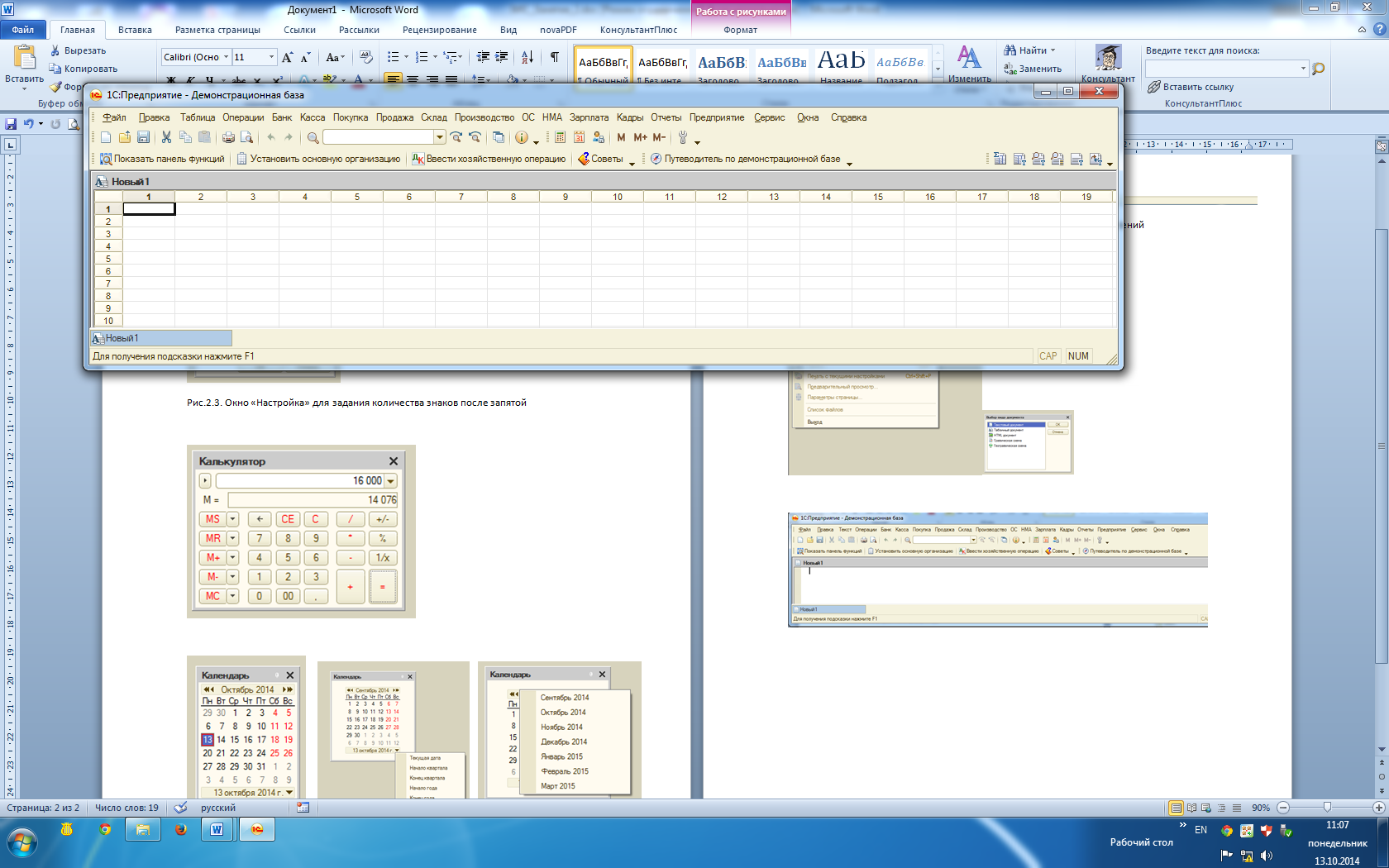Open the 1C calculator icon

560,137
